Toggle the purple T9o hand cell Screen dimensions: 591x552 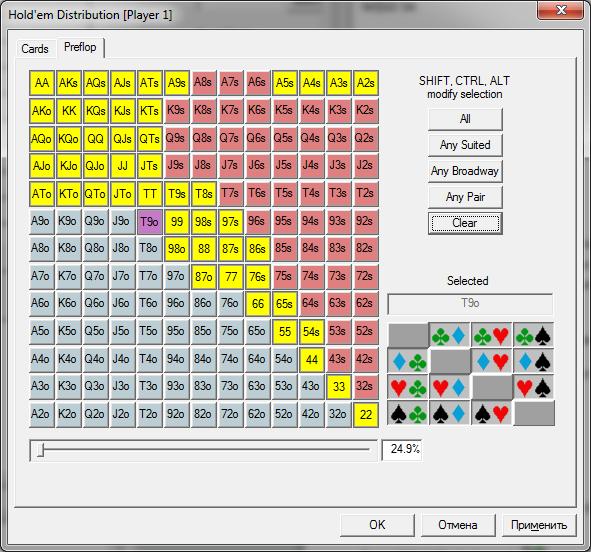coord(150,221)
